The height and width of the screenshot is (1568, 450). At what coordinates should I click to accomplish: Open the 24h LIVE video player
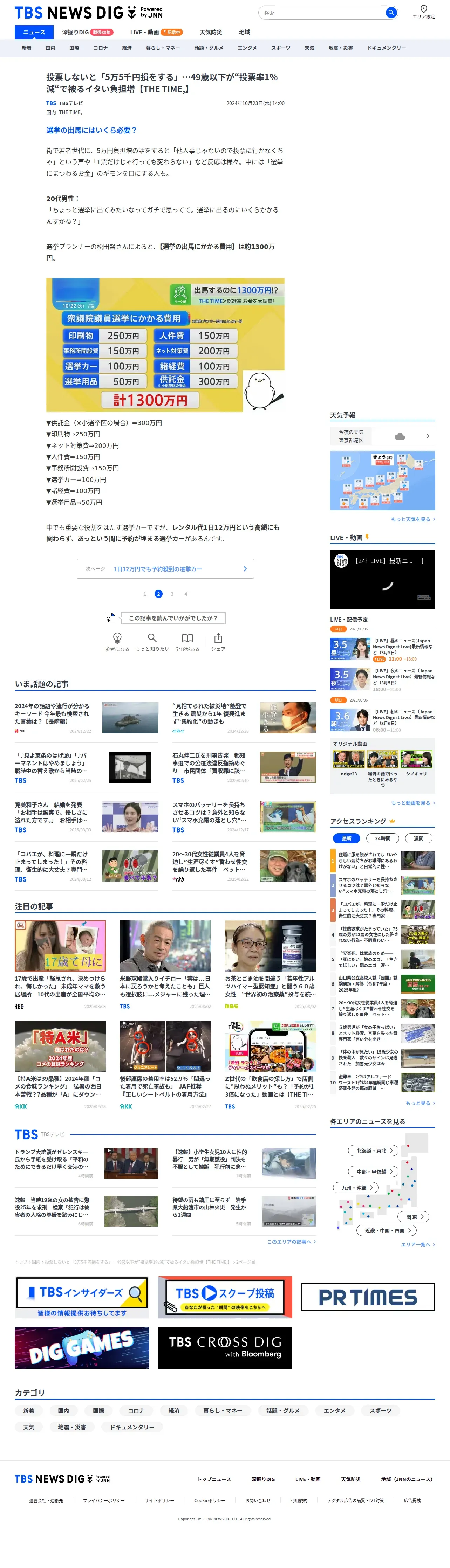click(x=382, y=580)
